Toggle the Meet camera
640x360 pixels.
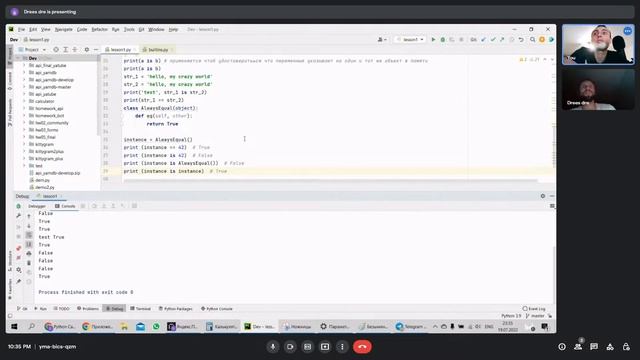click(290, 347)
